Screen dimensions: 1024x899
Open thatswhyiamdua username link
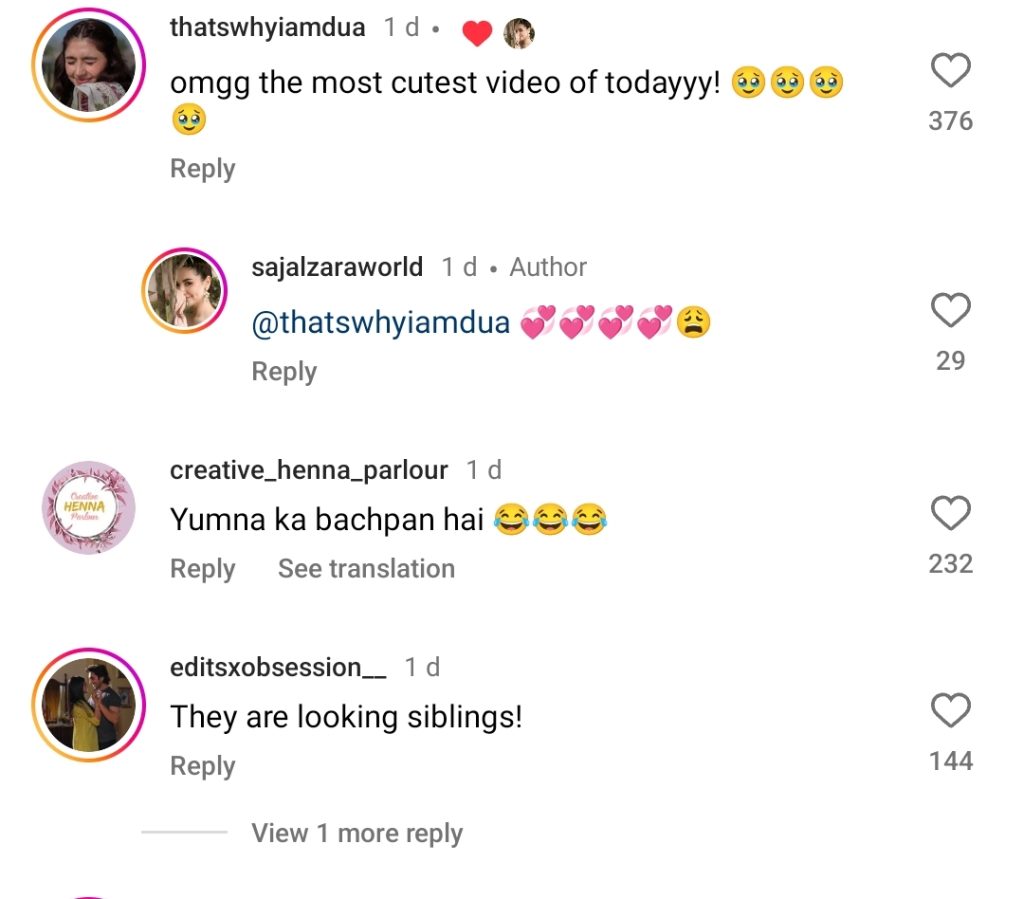(x=267, y=27)
